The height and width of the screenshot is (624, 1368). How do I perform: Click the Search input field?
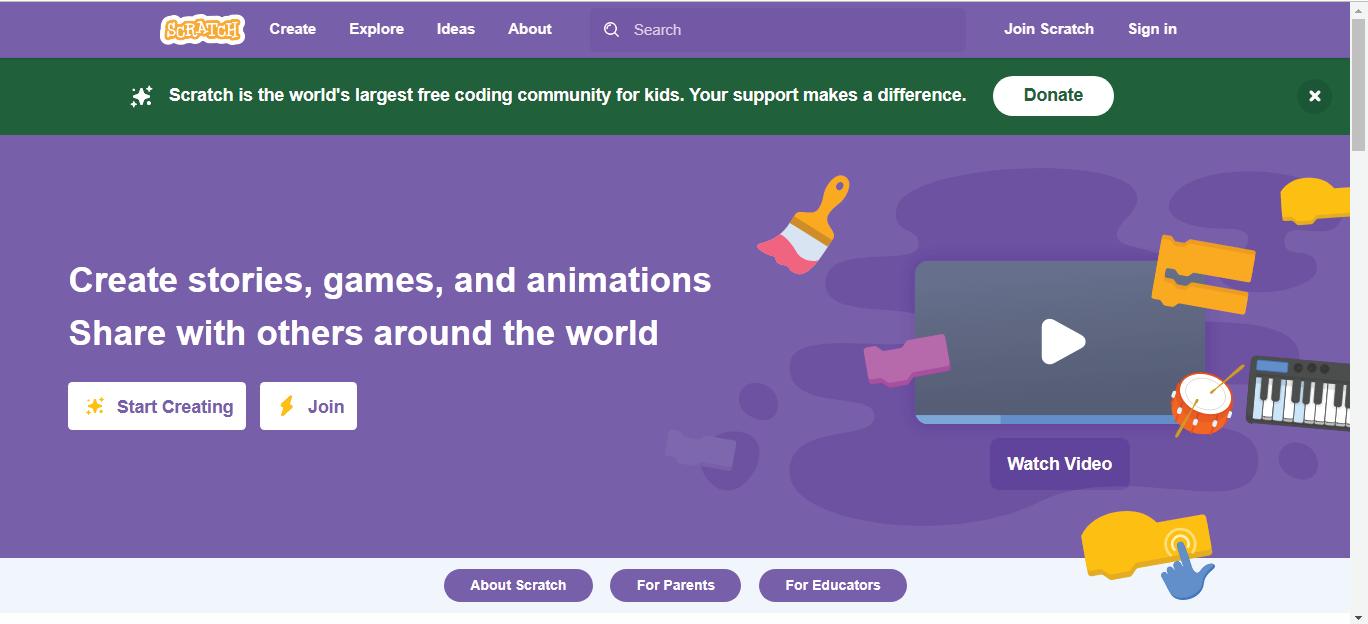pos(778,30)
